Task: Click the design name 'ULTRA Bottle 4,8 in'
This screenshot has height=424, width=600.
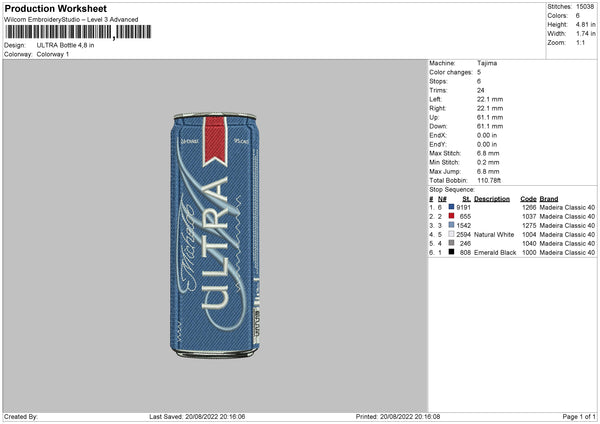Action: [x=65, y=45]
